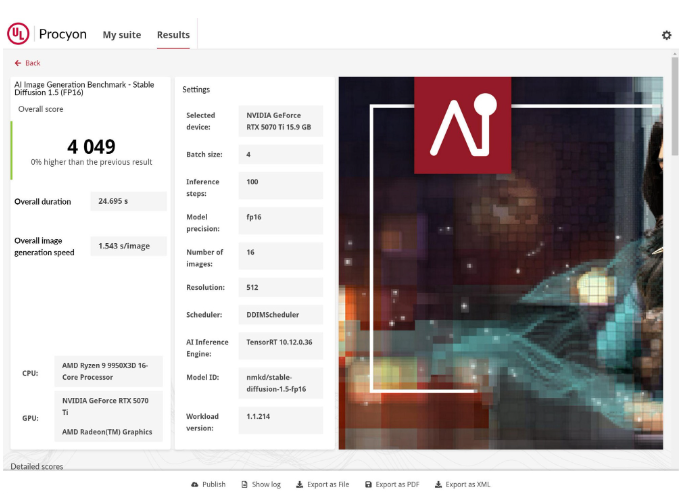
Task: Click the NVIDIA GeForce RTX 5070 Ti GPU entry
Action: pos(106,406)
